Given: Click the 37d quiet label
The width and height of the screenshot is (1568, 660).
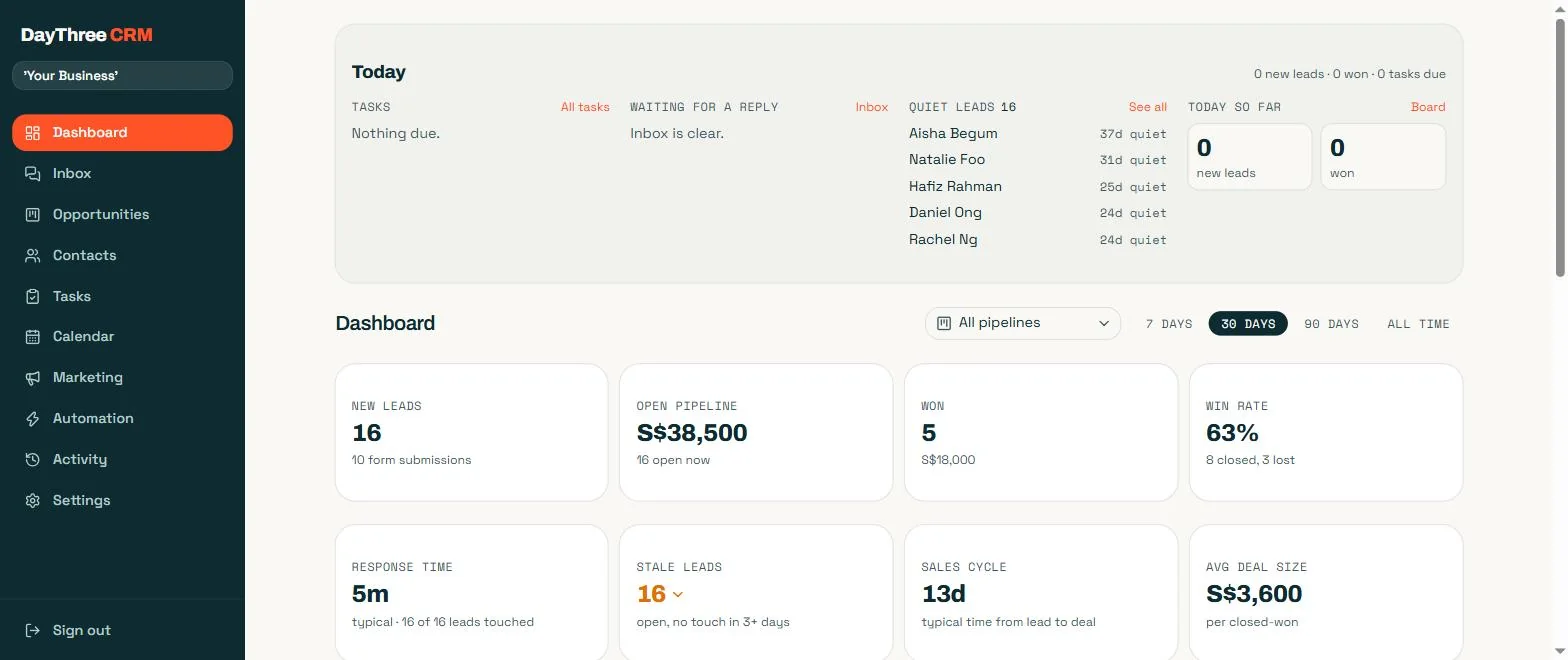Looking at the screenshot, I should pos(1133,134).
